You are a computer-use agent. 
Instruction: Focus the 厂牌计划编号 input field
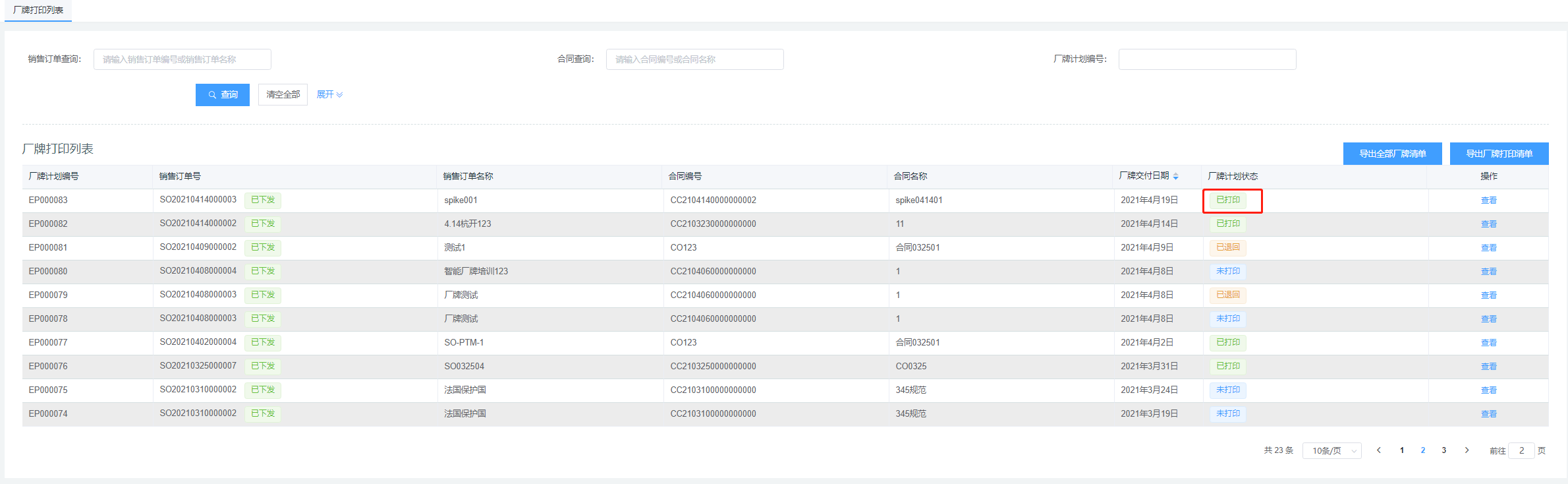[1207, 59]
